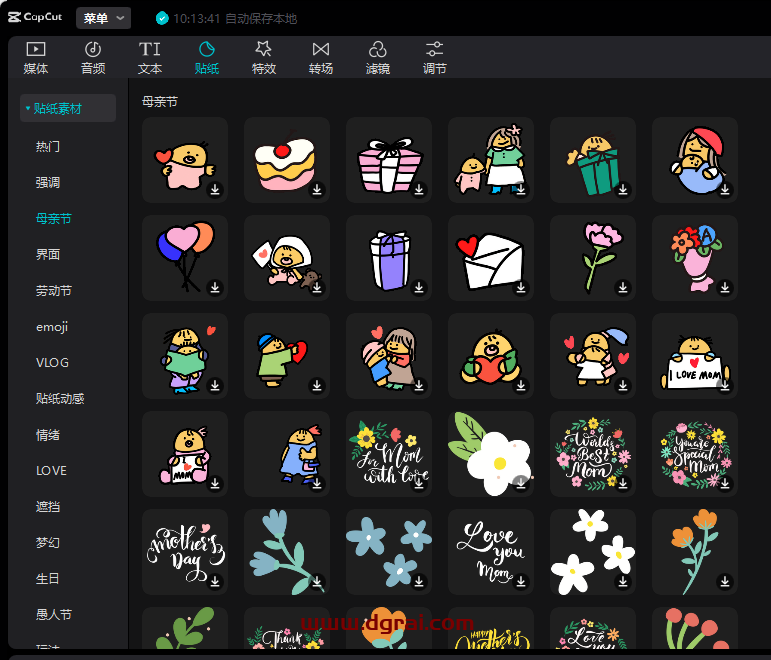Download the strawberry cake sticker
This screenshot has width=771, height=660.
coord(317,190)
